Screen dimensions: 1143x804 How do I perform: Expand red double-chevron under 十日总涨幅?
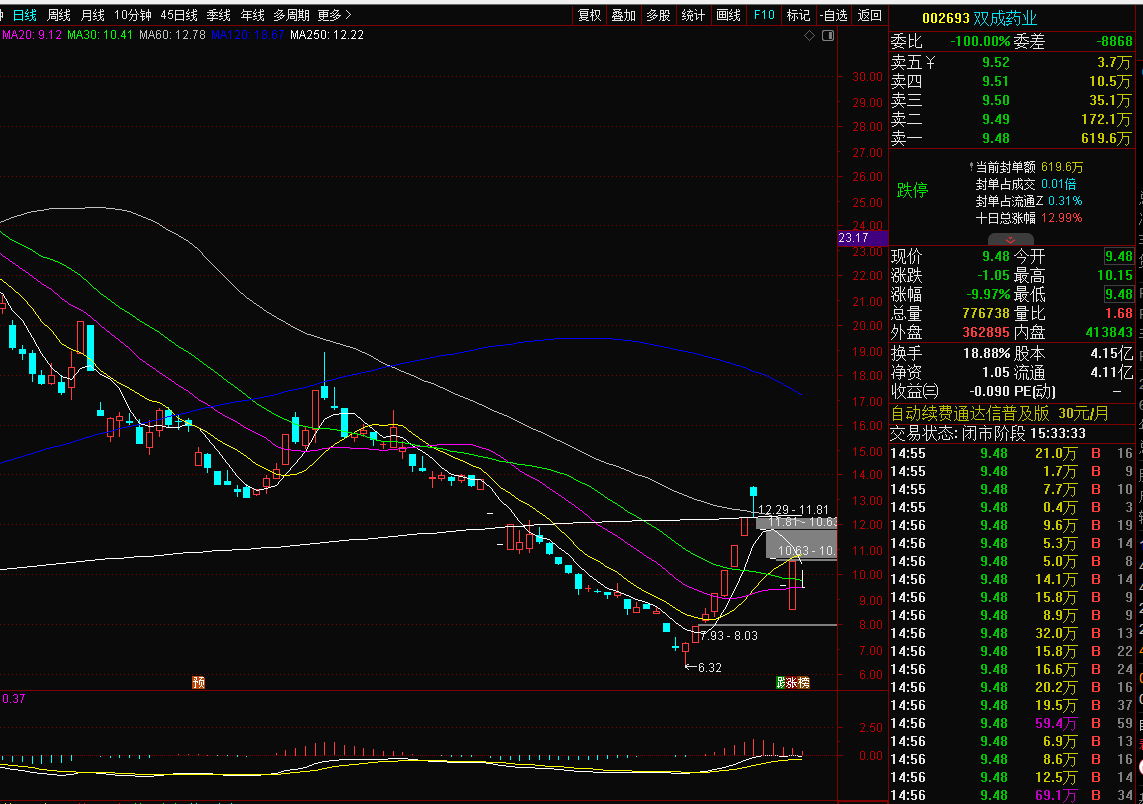click(x=1011, y=239)
